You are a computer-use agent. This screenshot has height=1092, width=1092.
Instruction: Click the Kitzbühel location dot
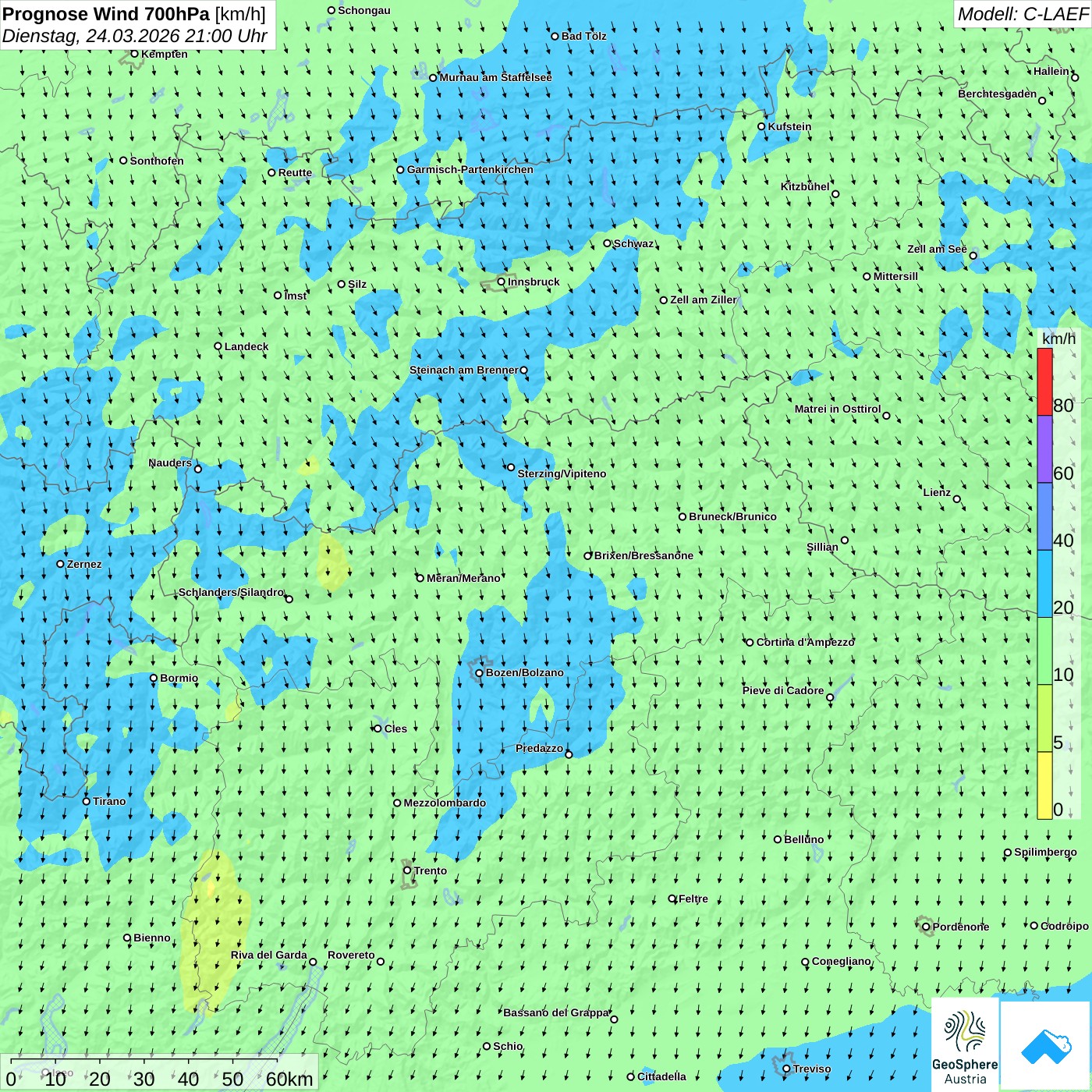pyautogui.click(x=835, y=194)
